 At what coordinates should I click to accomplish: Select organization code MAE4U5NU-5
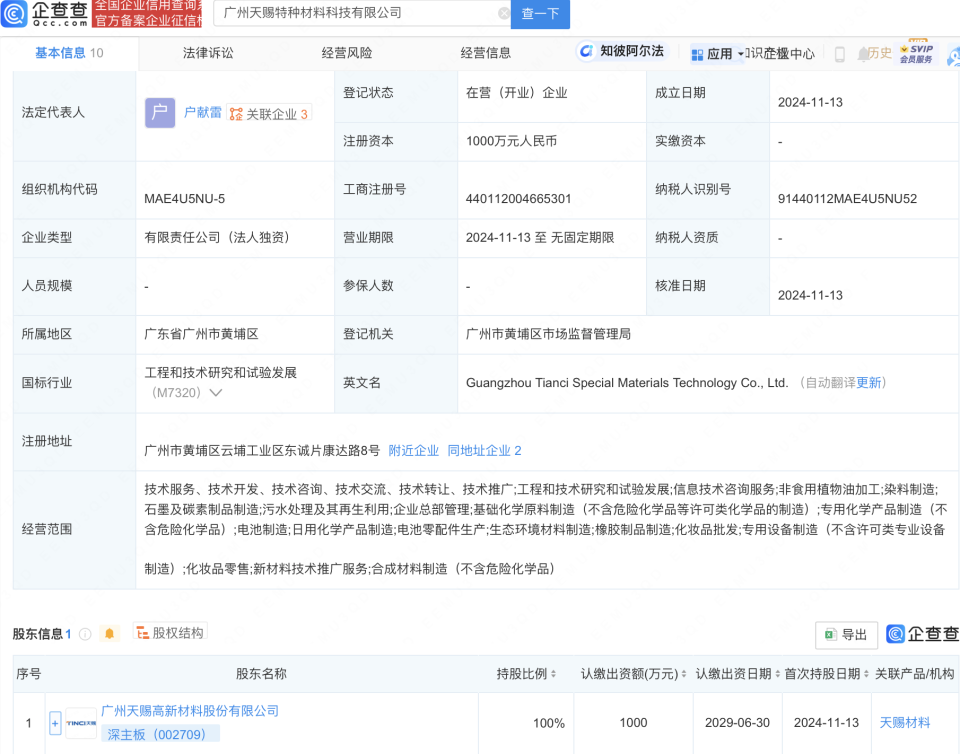[185, 199]
